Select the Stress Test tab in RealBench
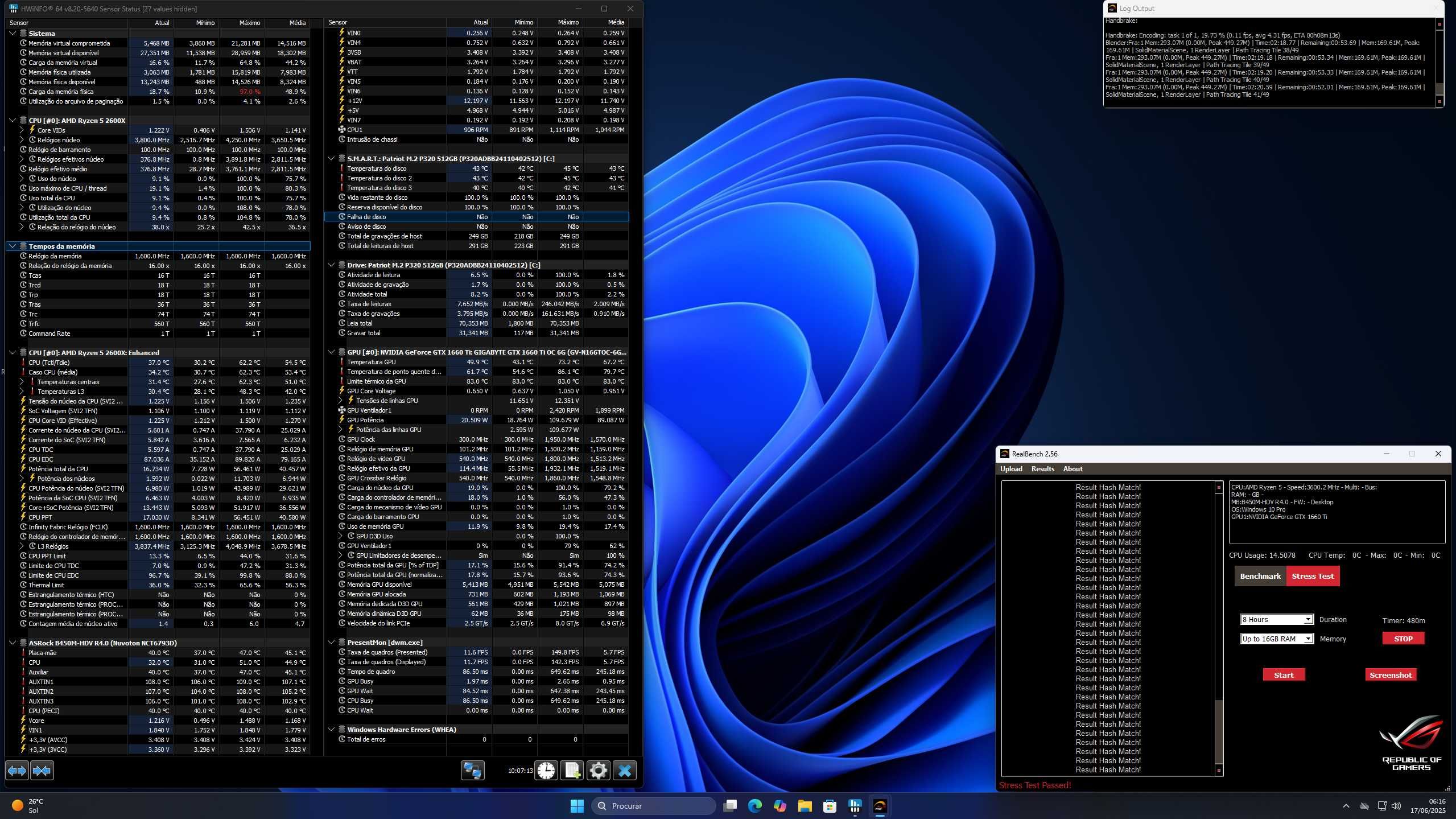 pos(1313,576)
